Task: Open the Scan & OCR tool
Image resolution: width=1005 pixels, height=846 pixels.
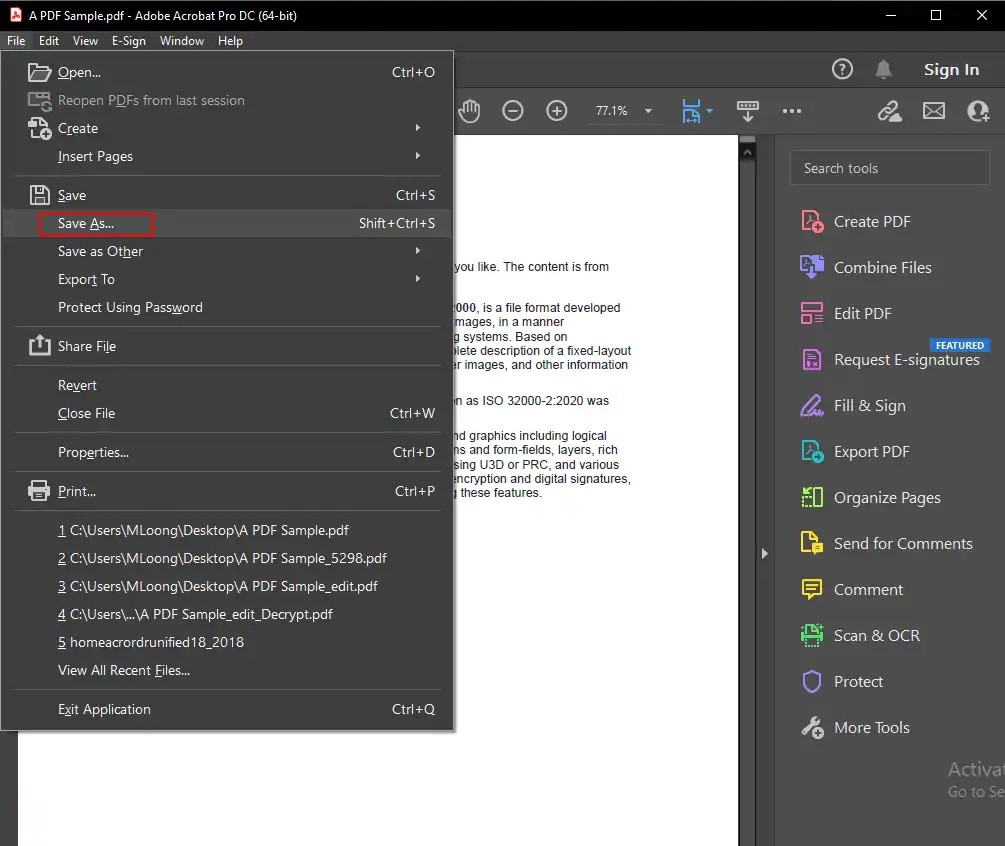Action: pyautogui.click(x=860, y=636)
